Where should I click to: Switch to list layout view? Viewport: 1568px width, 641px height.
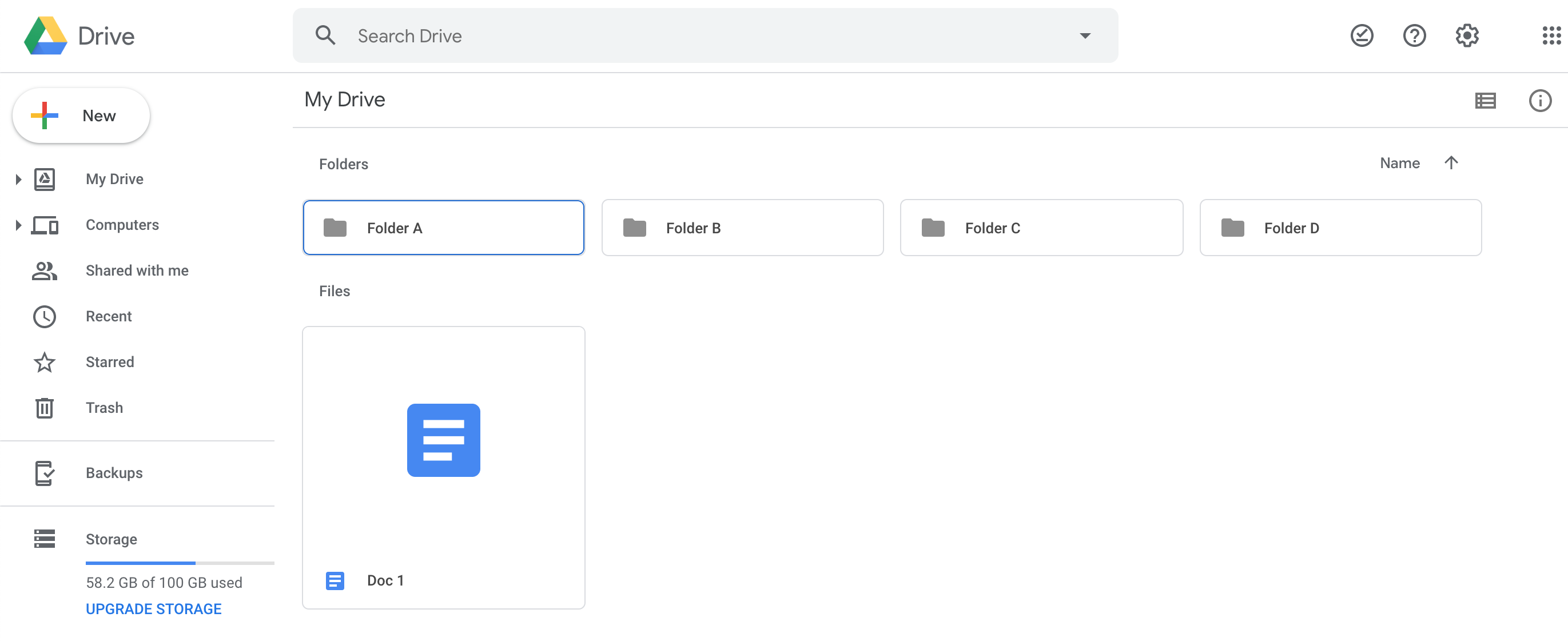click(x=1485, y=101)
